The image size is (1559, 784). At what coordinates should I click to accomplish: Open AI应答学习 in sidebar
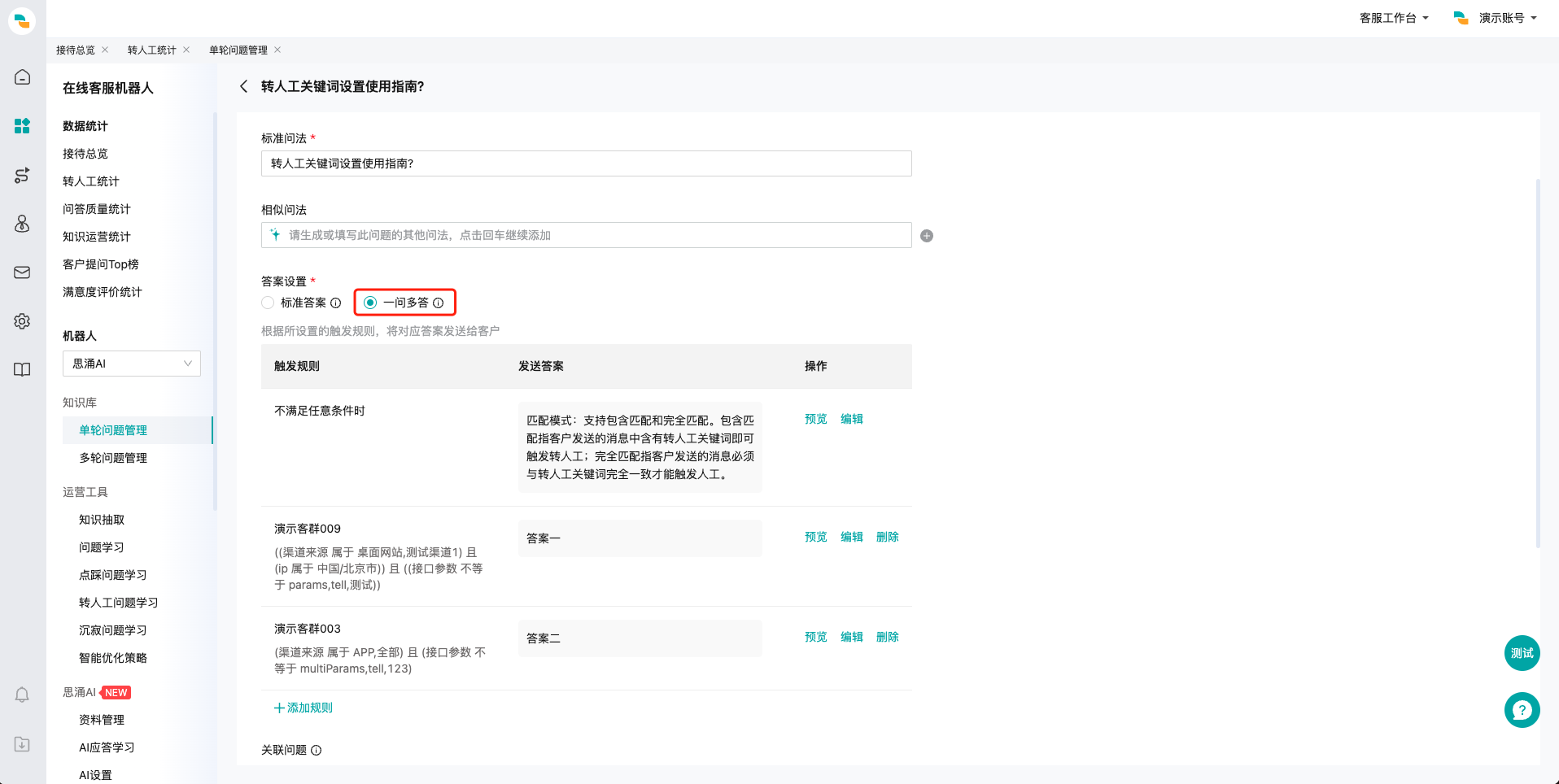107,747
